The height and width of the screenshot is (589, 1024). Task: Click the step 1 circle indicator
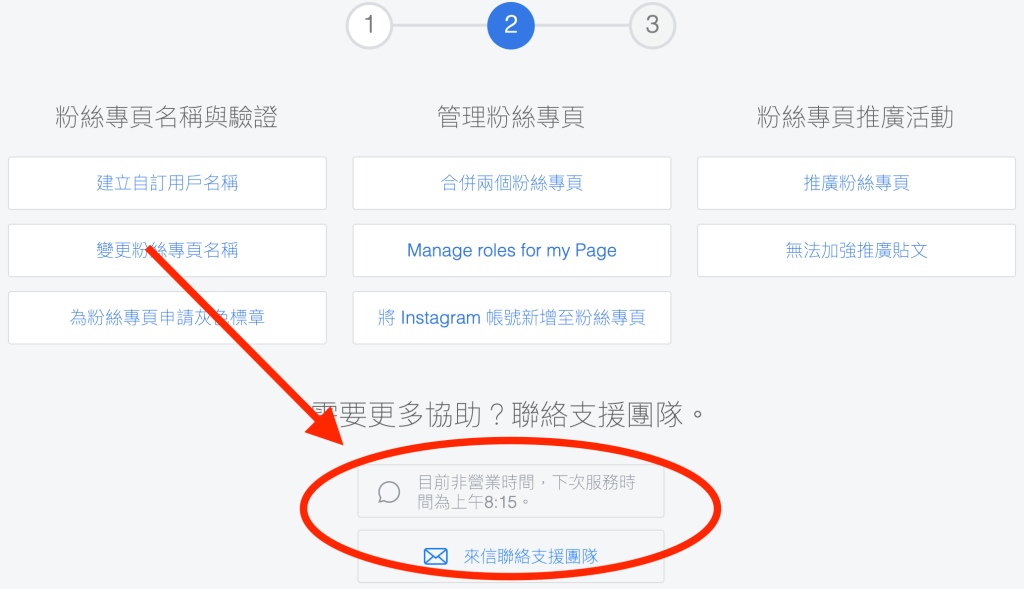point(369,25)
